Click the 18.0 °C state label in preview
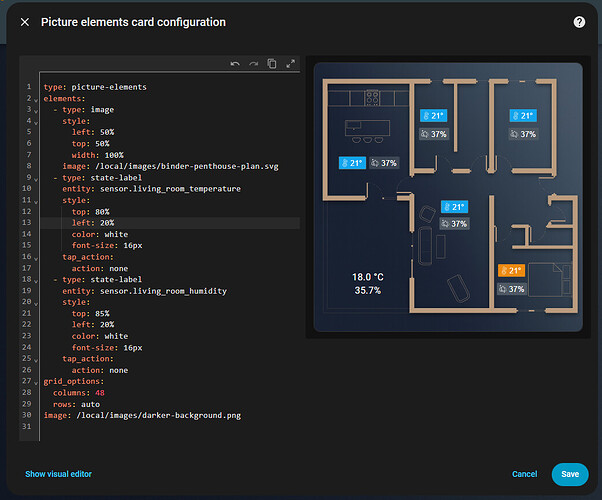The image size is (602, 500). coord(368,277)
